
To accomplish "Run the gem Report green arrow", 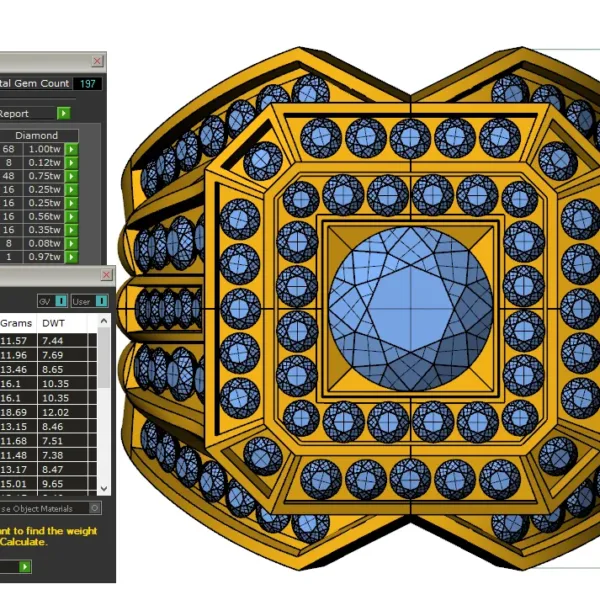I will click(64, 113).
